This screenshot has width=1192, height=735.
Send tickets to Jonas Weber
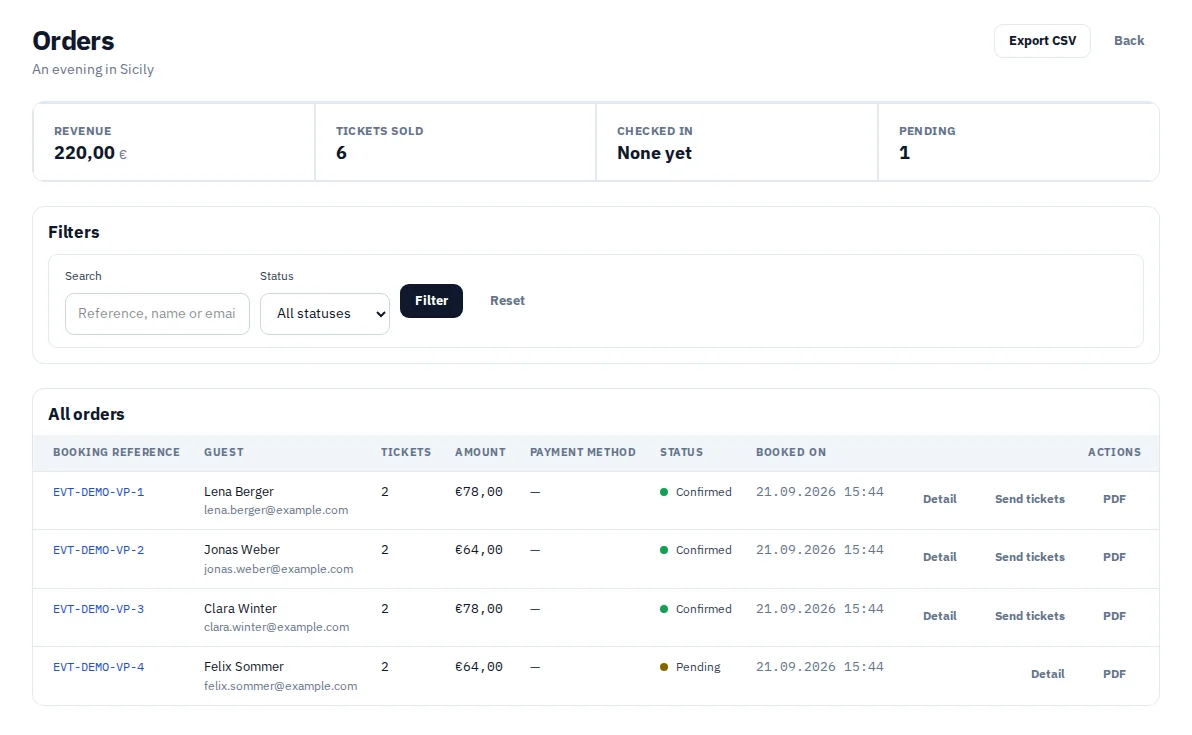click(x=1029, y=557)
